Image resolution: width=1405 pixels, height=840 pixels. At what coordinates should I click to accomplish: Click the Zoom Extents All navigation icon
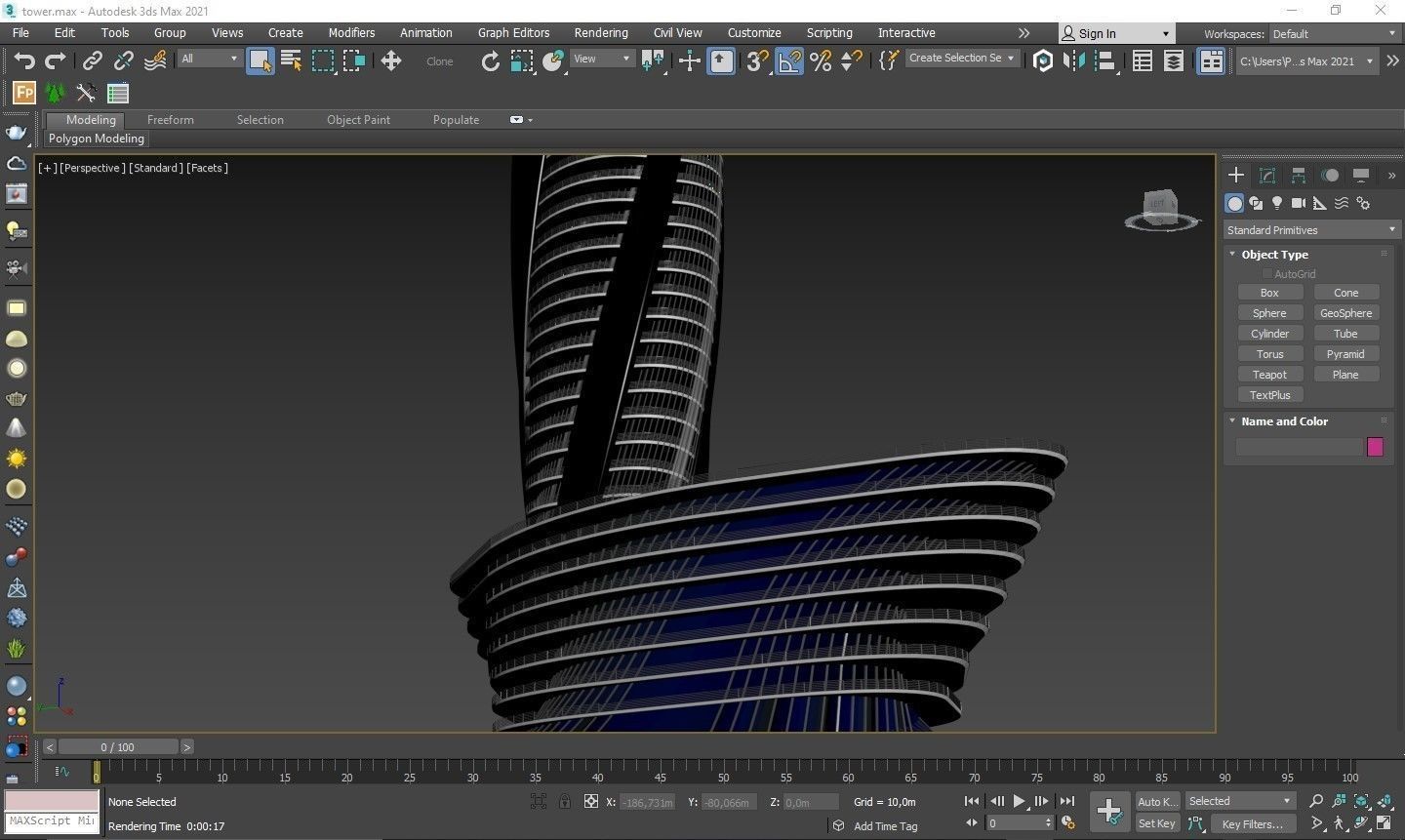(x=1384, y=802)
